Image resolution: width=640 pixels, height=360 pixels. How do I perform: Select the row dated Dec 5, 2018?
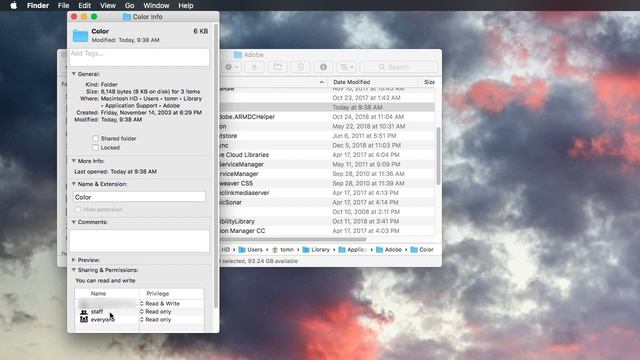point(327,145)
